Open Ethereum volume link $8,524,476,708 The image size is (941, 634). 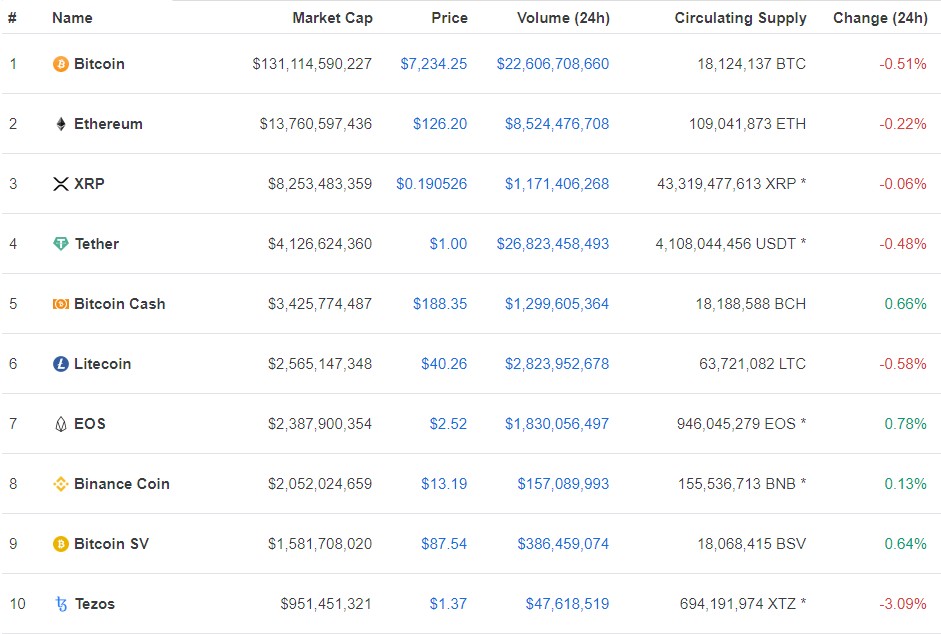click(557, 124)
